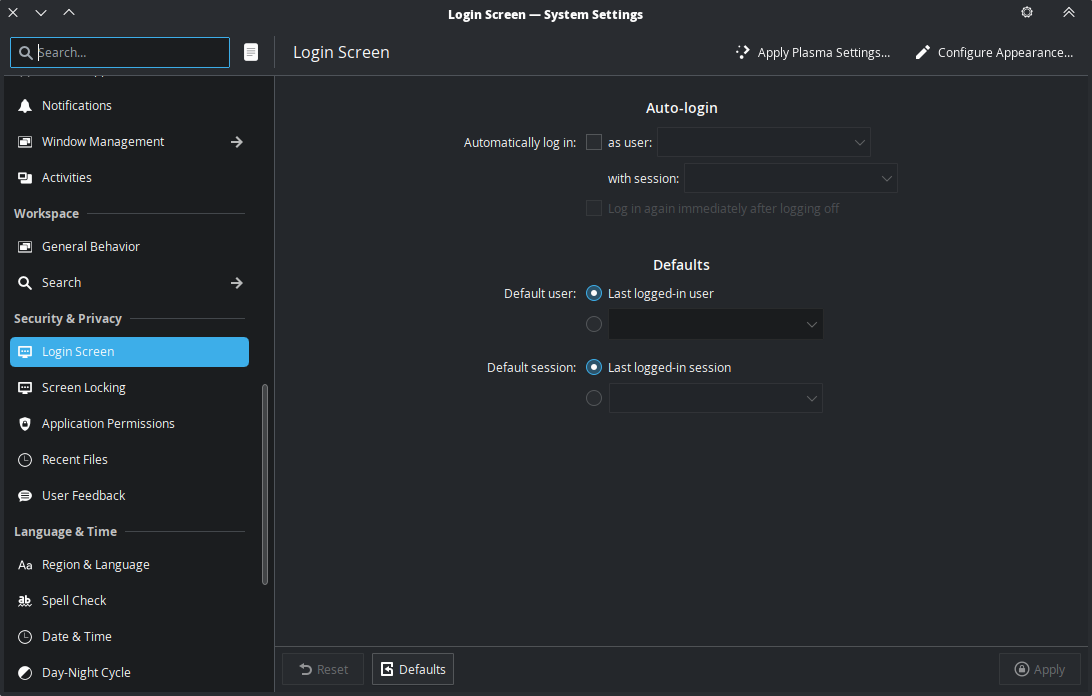Click the User Feedback speech bubble icon

pos(25,496)
